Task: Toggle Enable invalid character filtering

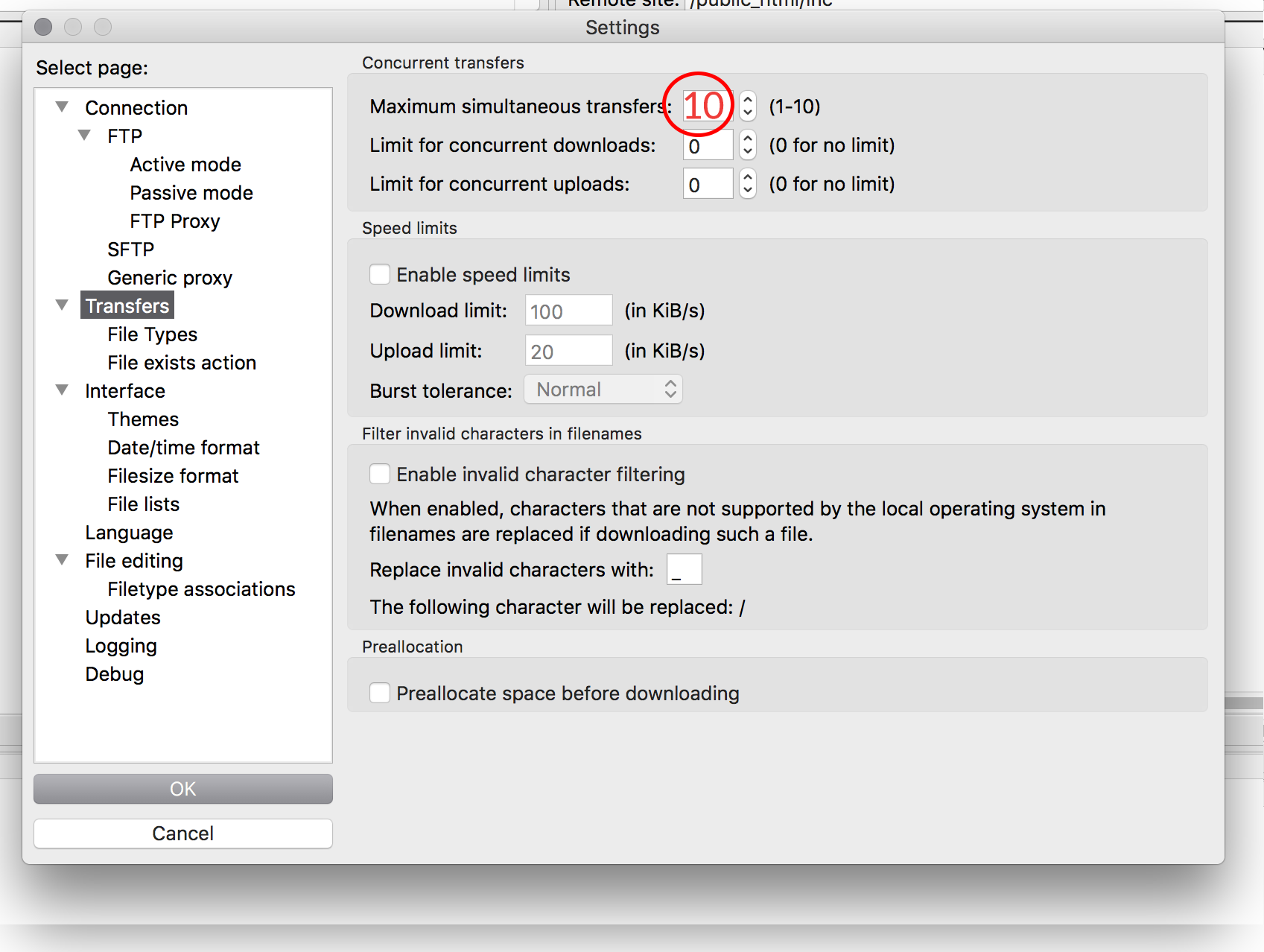Action: 380,475
